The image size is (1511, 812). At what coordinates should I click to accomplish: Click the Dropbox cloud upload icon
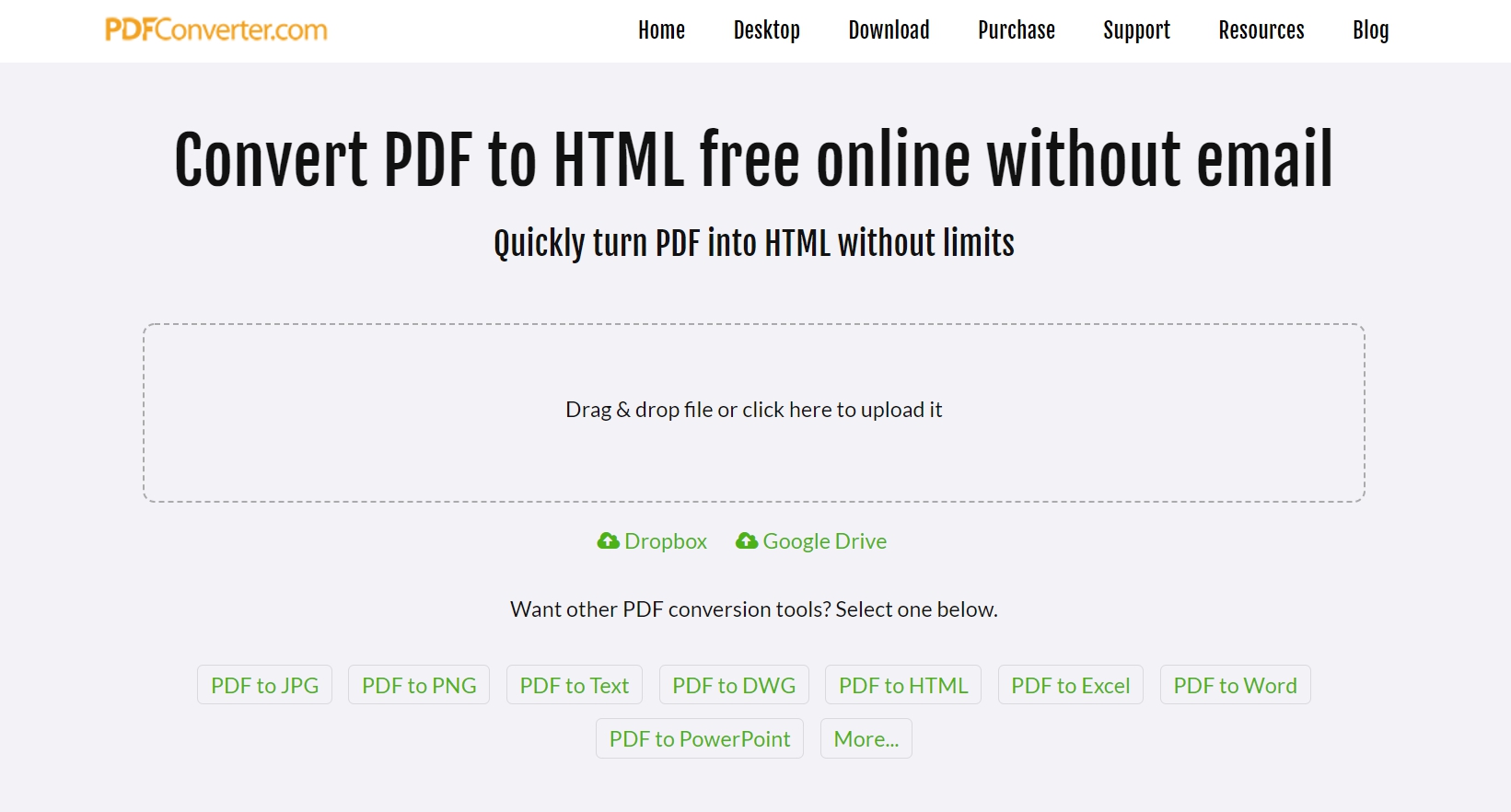608,541
